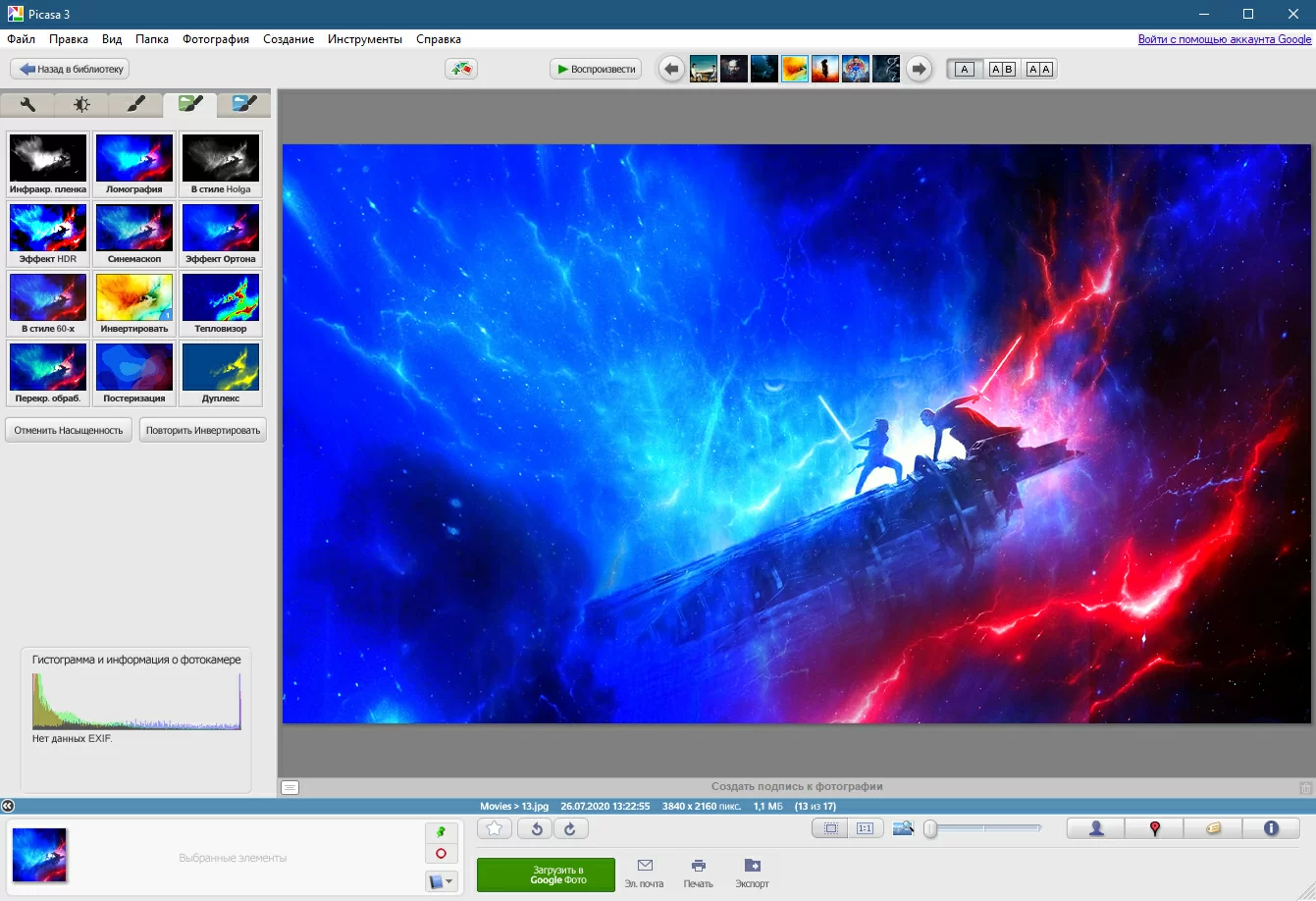1316x901 pixels.
Task: Open the people panel icon
Action: 1096,828
